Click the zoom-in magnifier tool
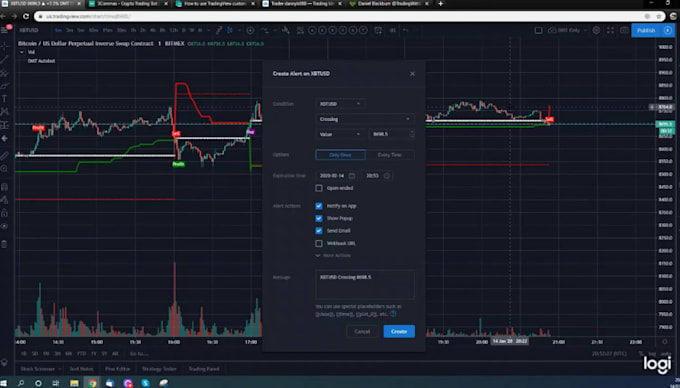 click(4, 169)
